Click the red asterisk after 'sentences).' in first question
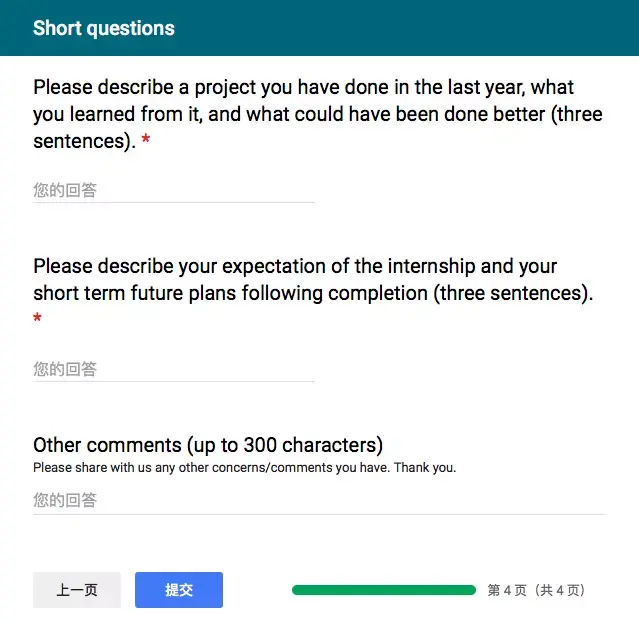The width and height of the screenshot is (639, 620). [146, 142]
